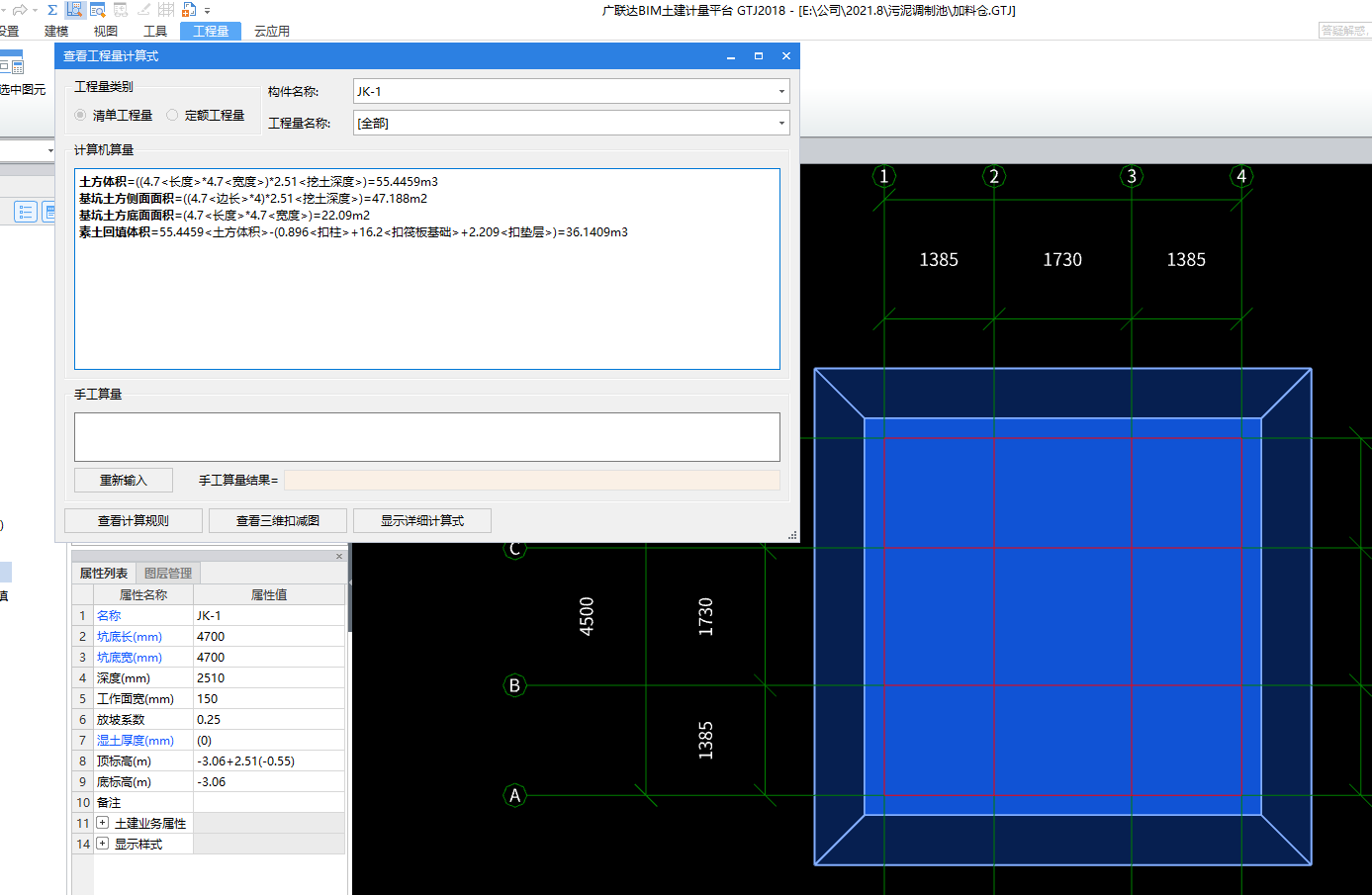
Task: Click the empty 备注 value cell
Action: click(x=269, y=803)
